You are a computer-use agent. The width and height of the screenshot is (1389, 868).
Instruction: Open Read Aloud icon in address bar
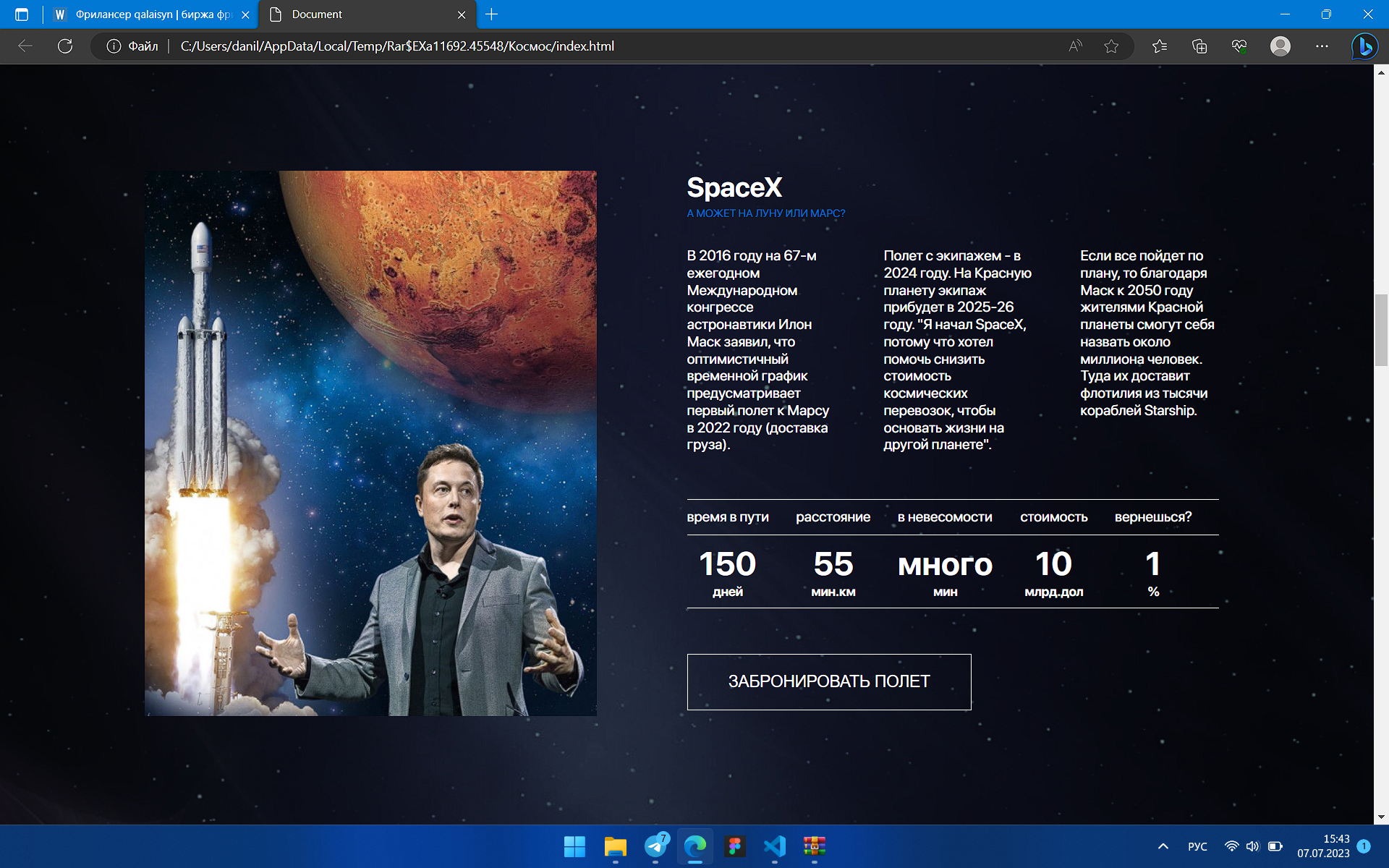1076,46
